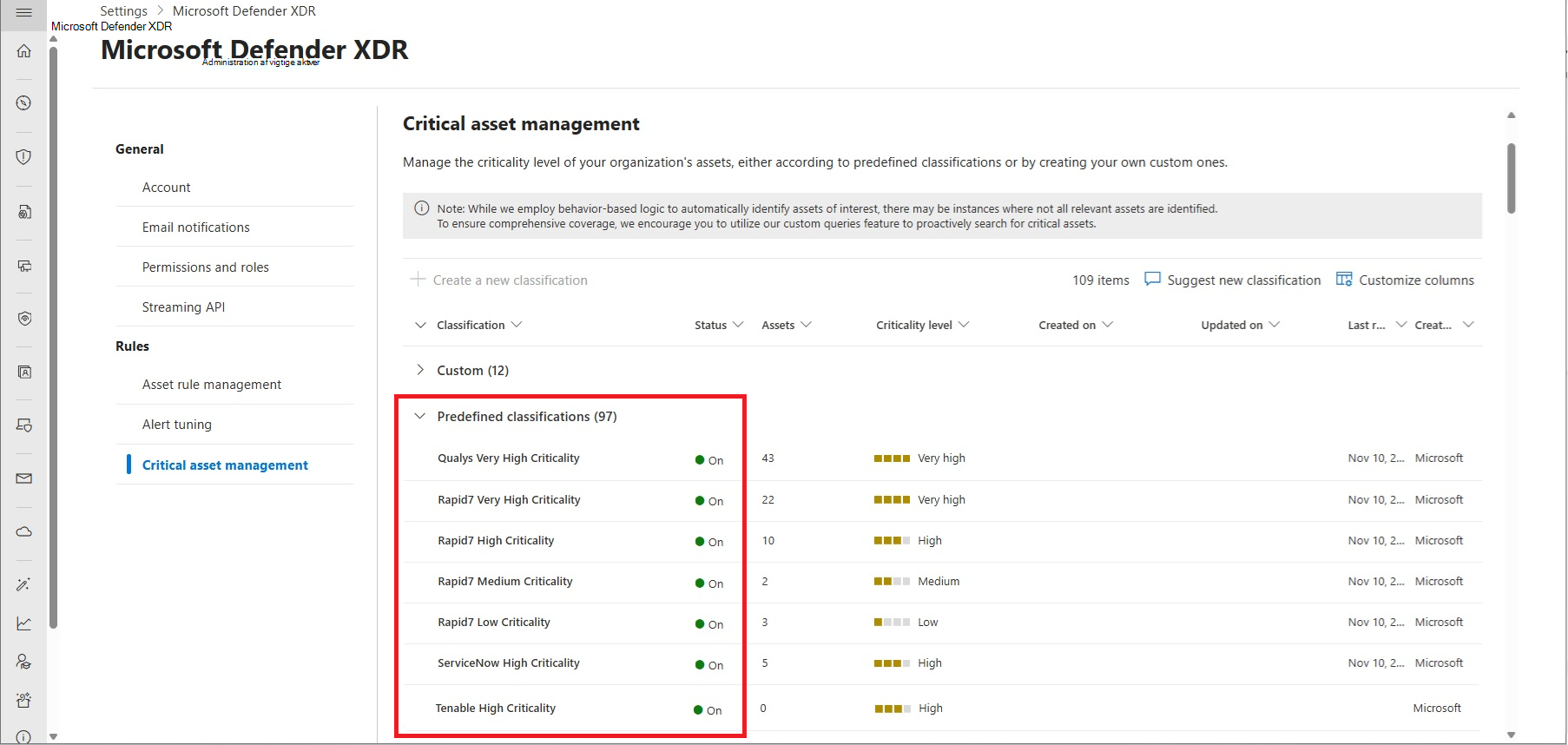Open the Qualys Very High Criticality classification
The height and width of the screenshot is (745, 1568).
[x=508, y=458]
